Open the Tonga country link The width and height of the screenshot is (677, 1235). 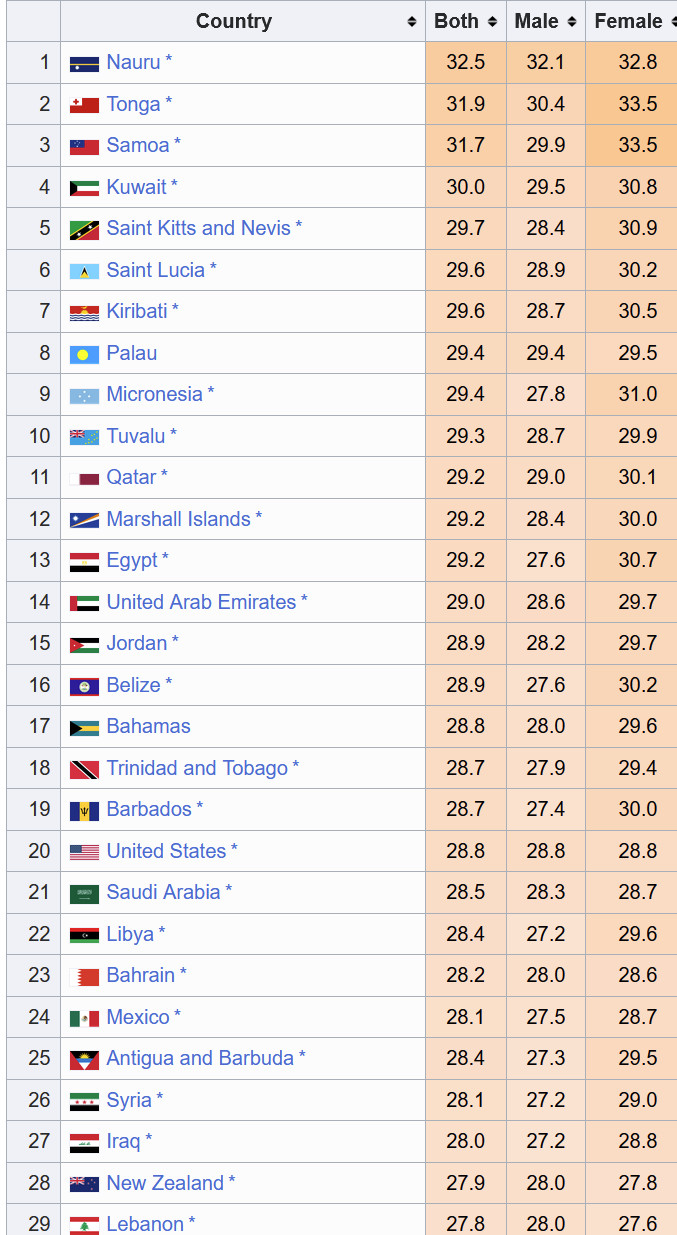(x=133, y=104)
